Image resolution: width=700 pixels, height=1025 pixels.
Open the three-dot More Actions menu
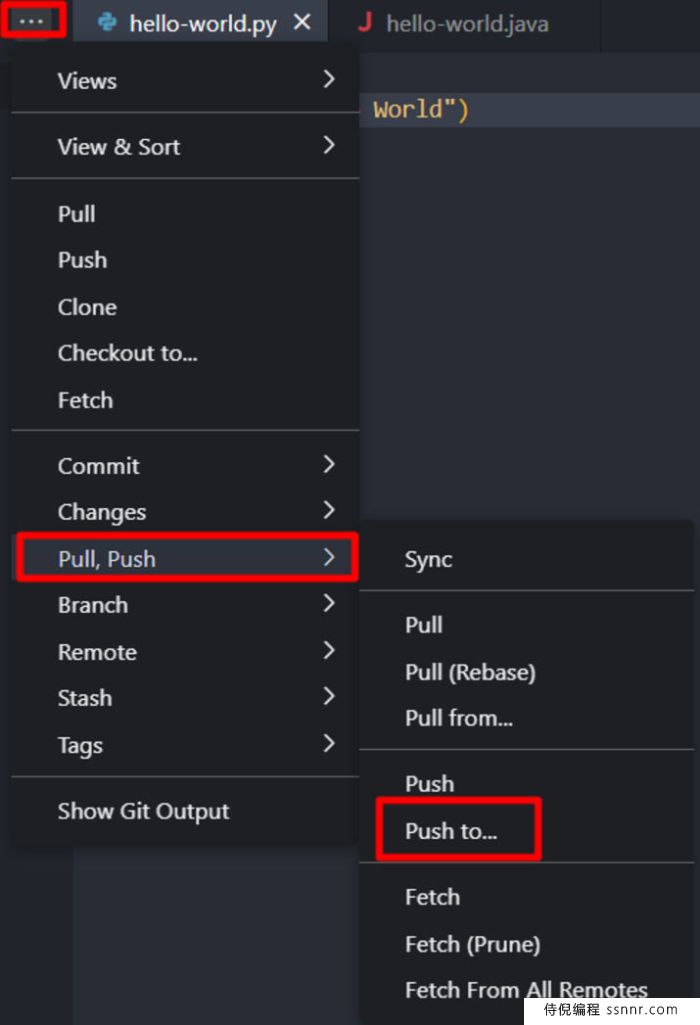(31, 20)
